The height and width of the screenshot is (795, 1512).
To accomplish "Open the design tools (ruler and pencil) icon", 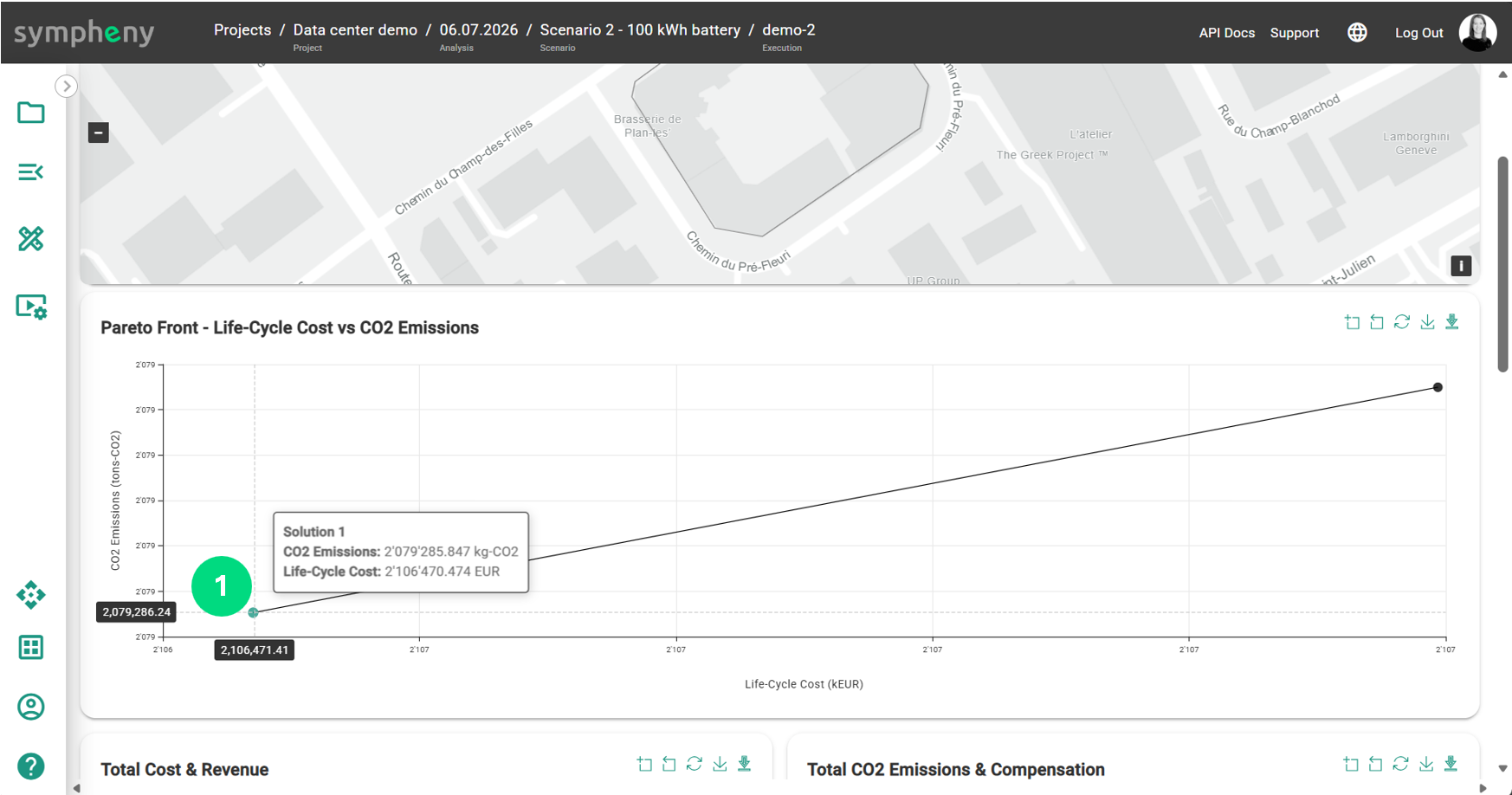I will 31,238.
